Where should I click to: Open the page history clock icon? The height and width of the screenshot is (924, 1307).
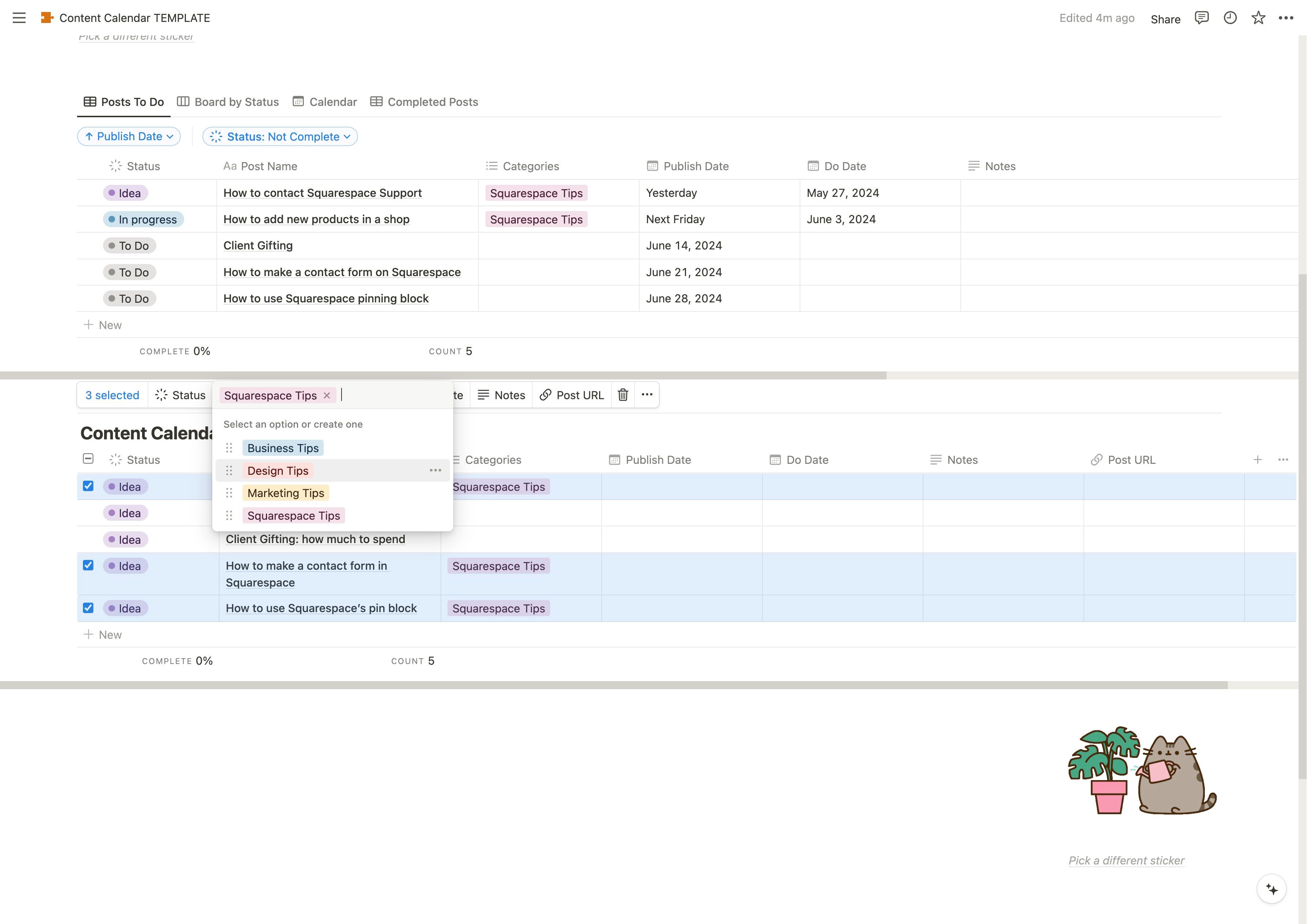click(1230, 18)
